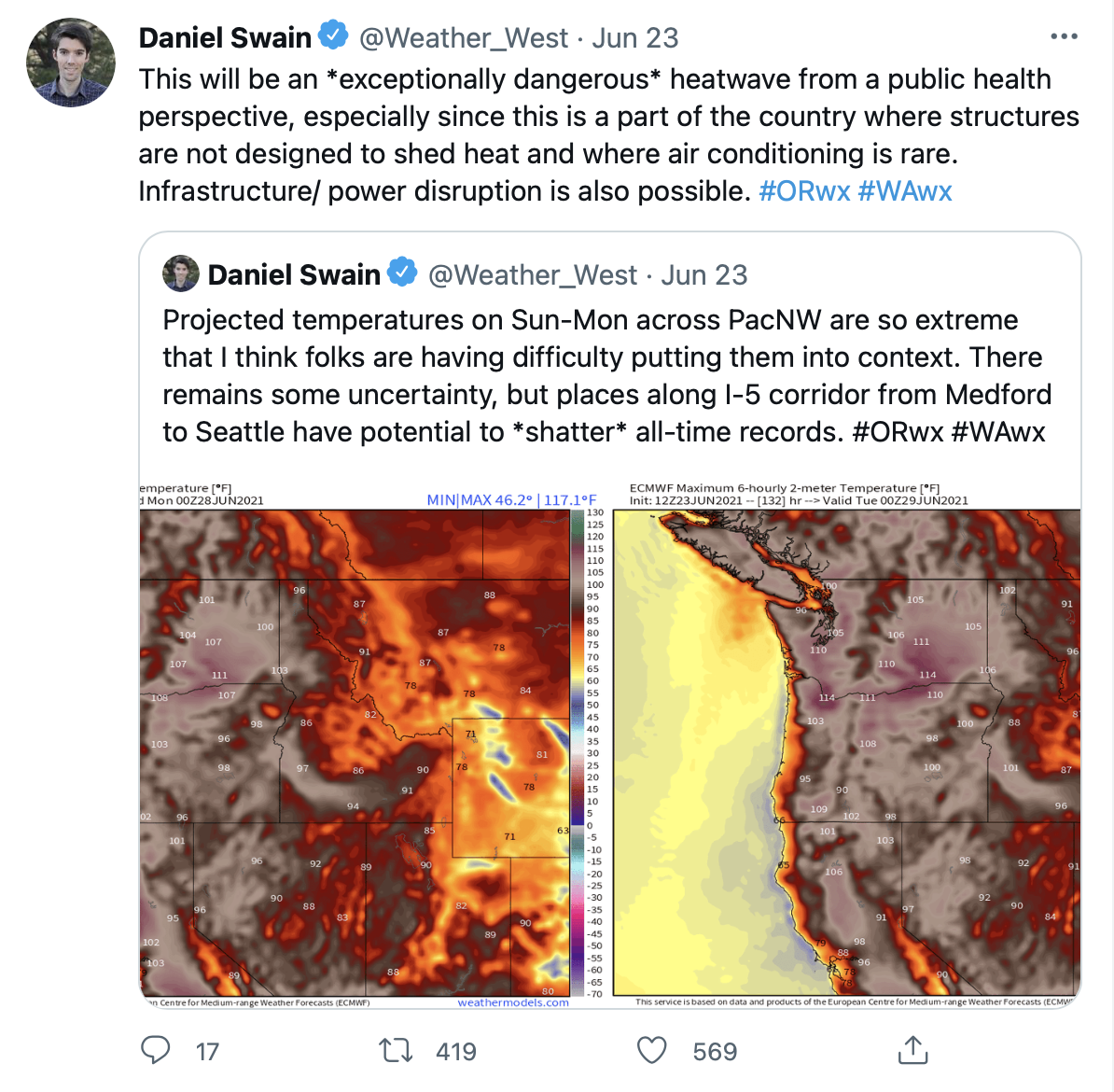Viewport: 1114px width, 1092px height.
Task: Retweet this heatwave tweet
Action: pyautogui.click(x=396, y=1051)
